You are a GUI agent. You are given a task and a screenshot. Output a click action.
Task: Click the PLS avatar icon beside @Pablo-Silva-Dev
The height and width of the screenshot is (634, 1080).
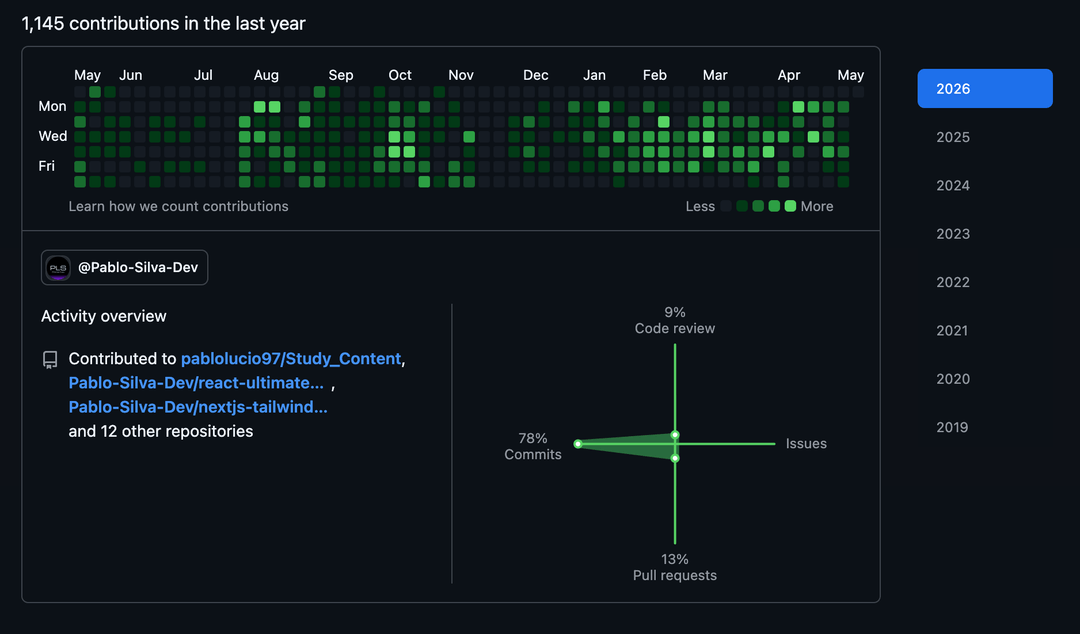[x=58, y=267]
